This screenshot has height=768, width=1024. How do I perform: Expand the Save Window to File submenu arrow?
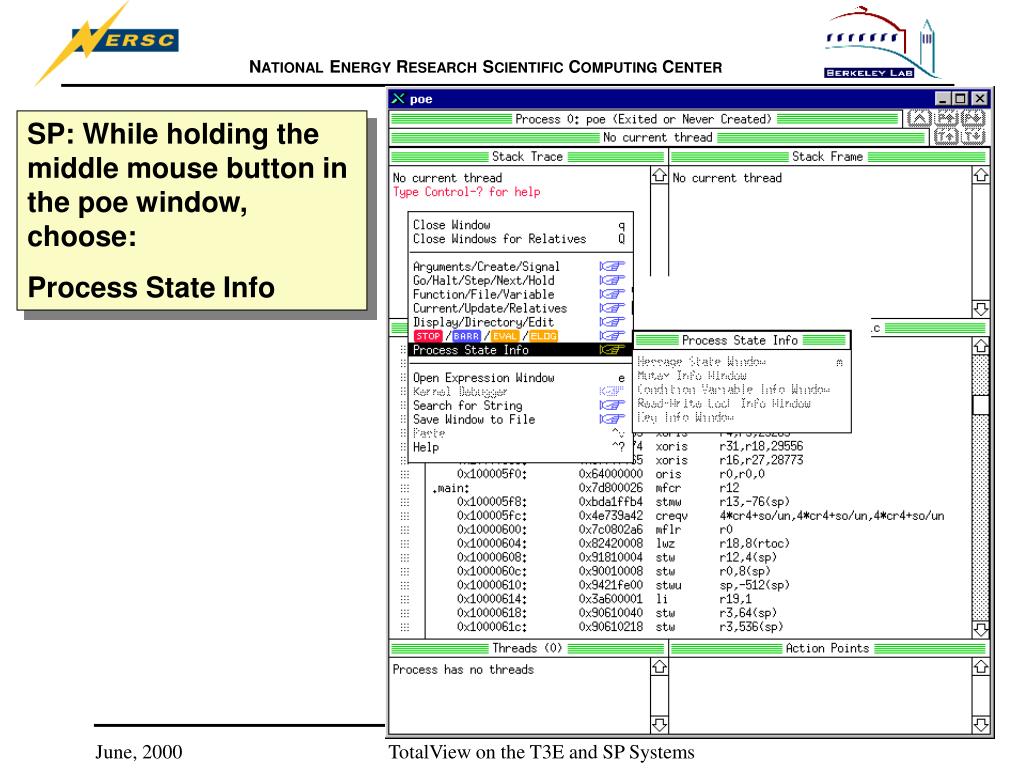point(612,419)
